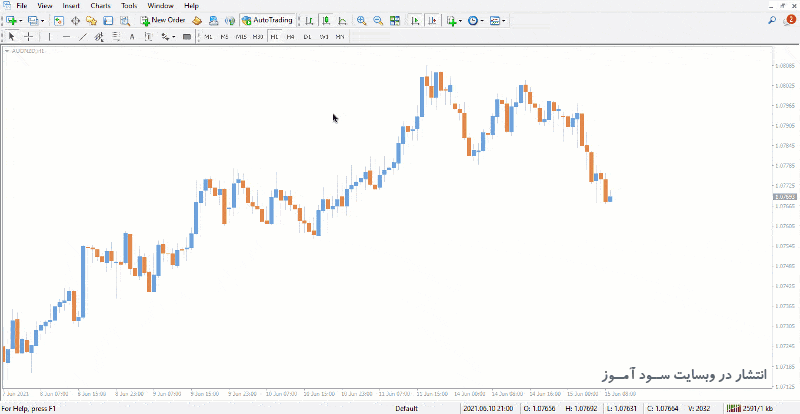800x414 pixels.
Task: Click the New Order button
Action: pos(163,20)
